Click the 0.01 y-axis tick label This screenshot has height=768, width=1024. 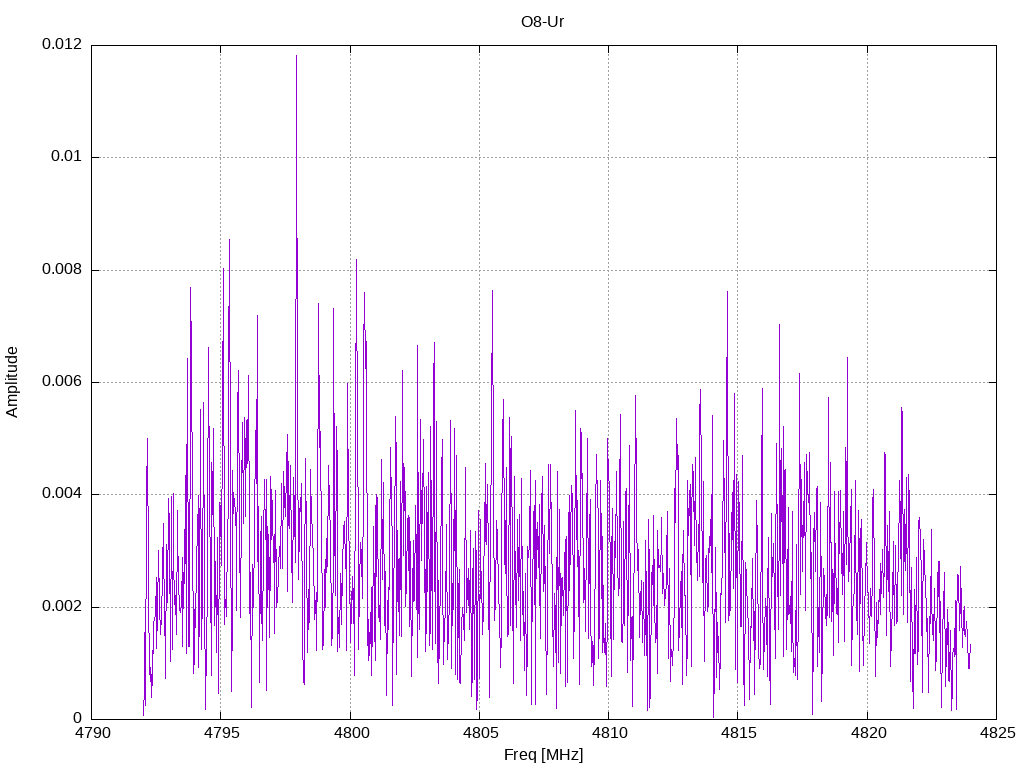[x=67, y=157]
